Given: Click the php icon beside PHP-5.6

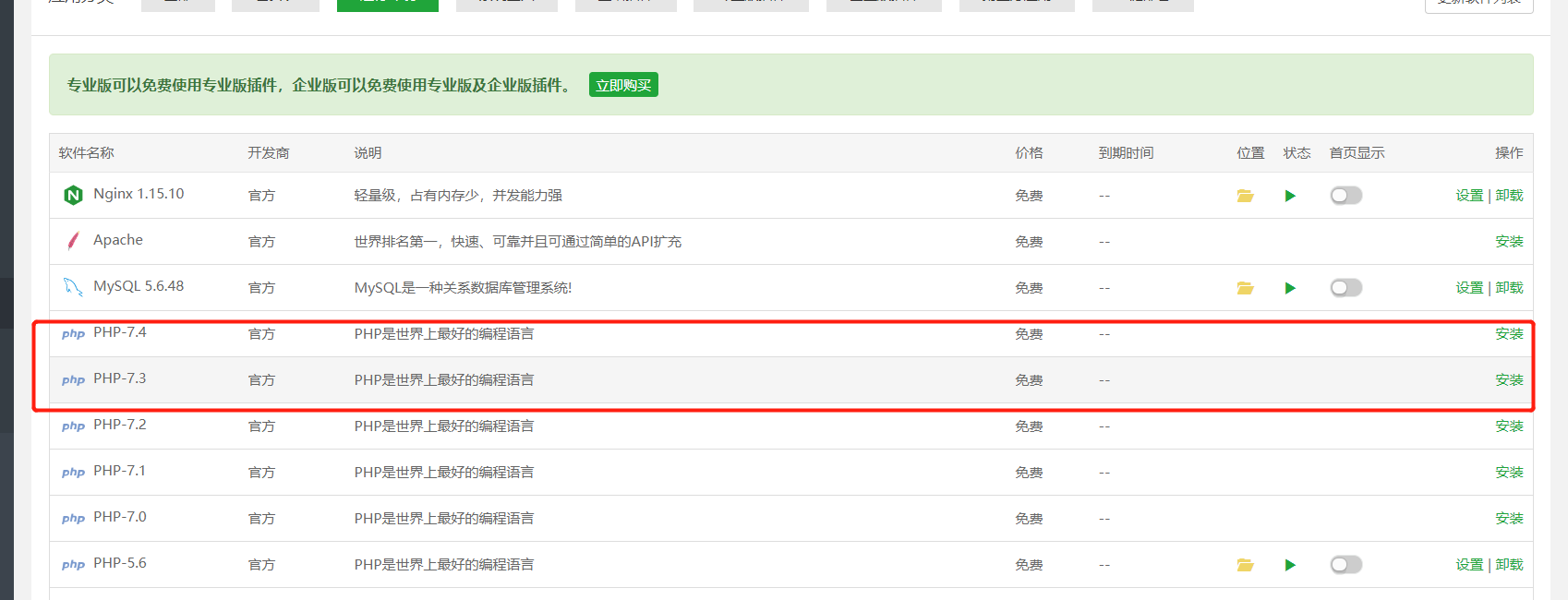Looking at the screenshot, I should point(73,565).
